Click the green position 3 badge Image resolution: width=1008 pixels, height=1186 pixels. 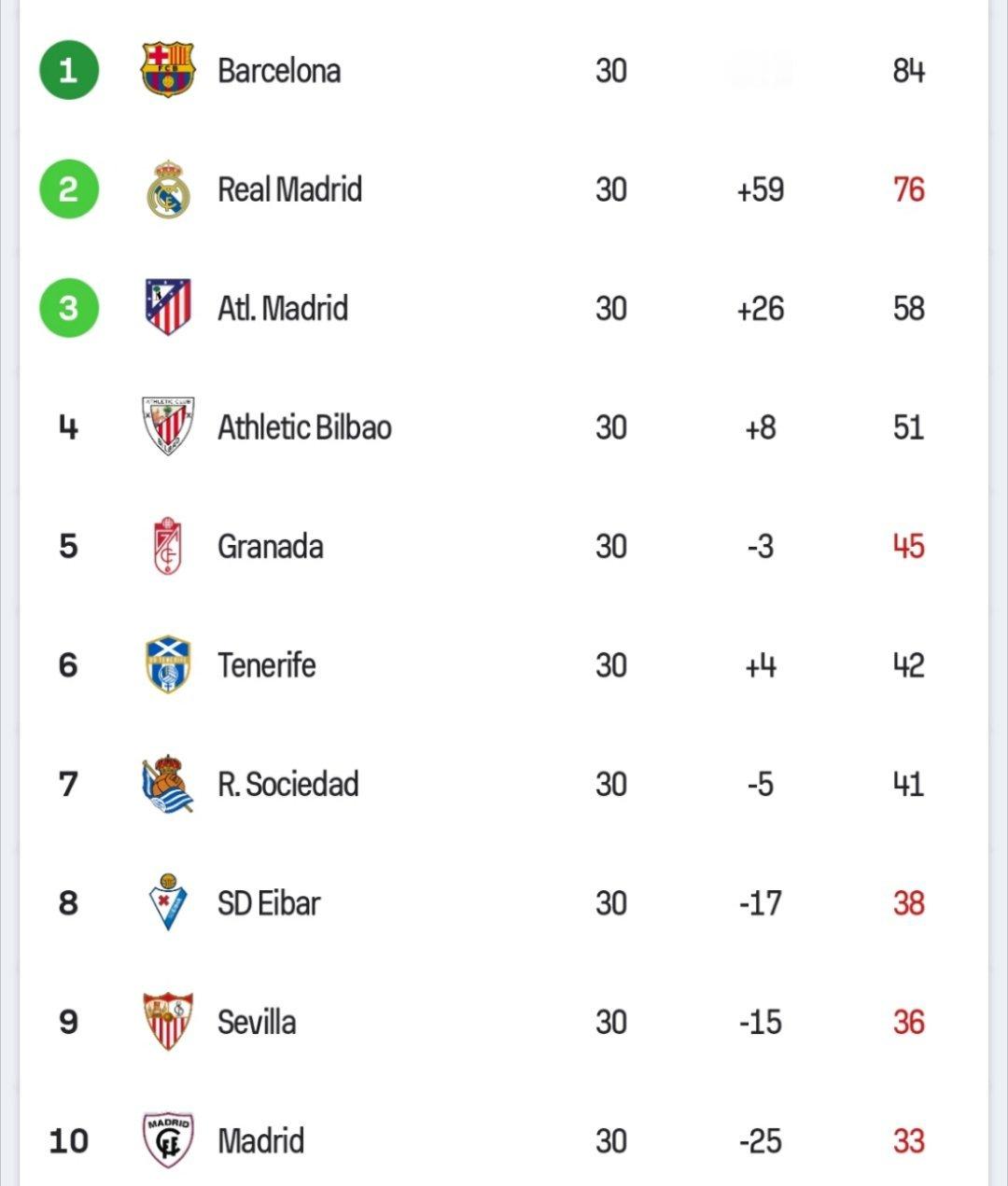(69, 308)
